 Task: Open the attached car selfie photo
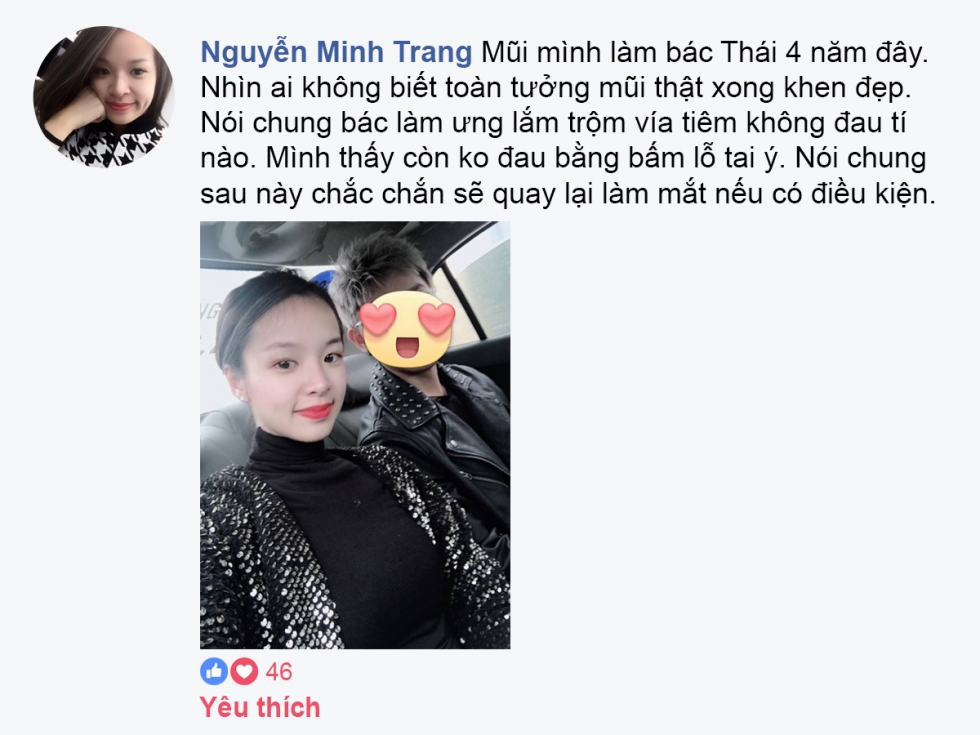point(355,435)
